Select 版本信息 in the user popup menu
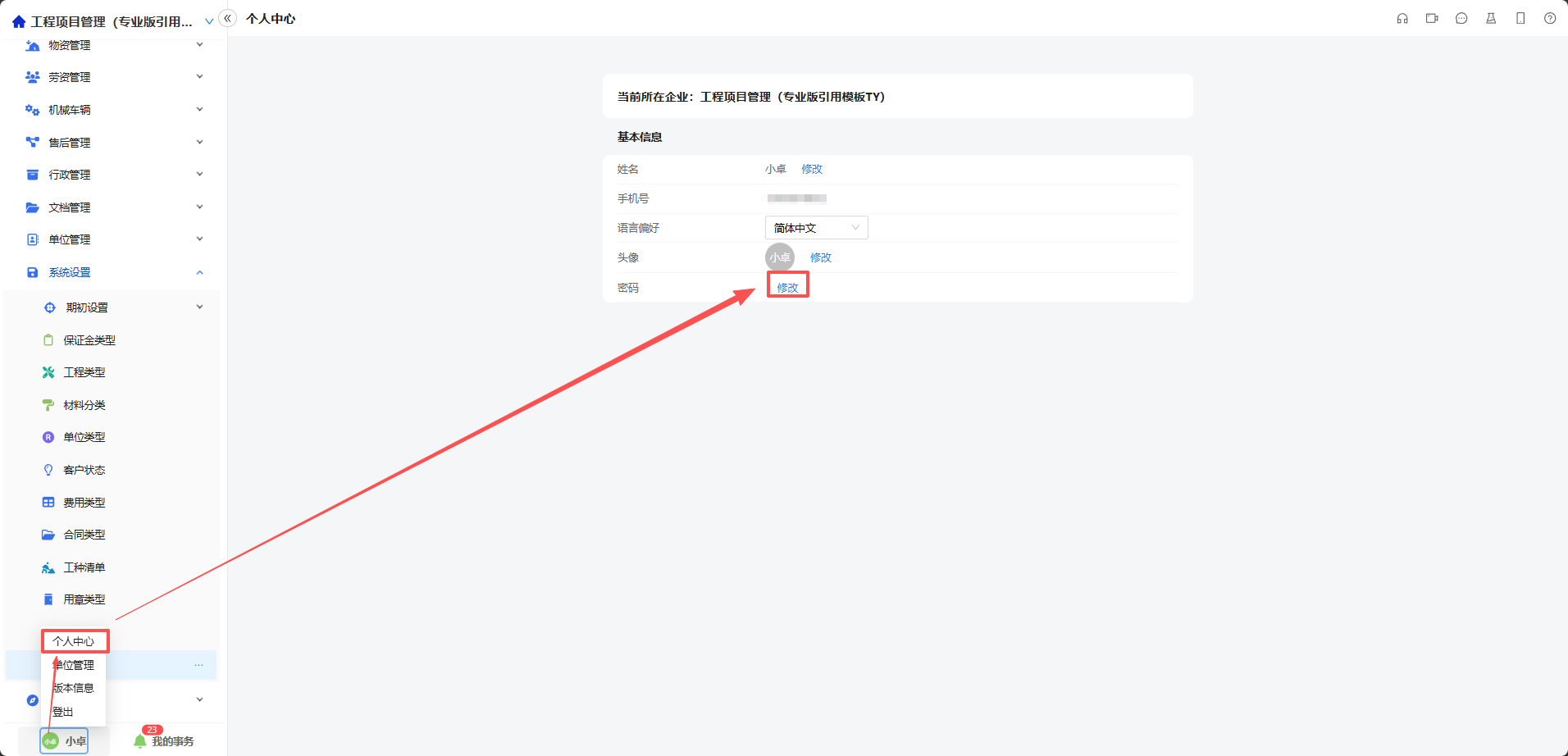Viewport: 1568px width, 756px height. [x=74, y=688]
